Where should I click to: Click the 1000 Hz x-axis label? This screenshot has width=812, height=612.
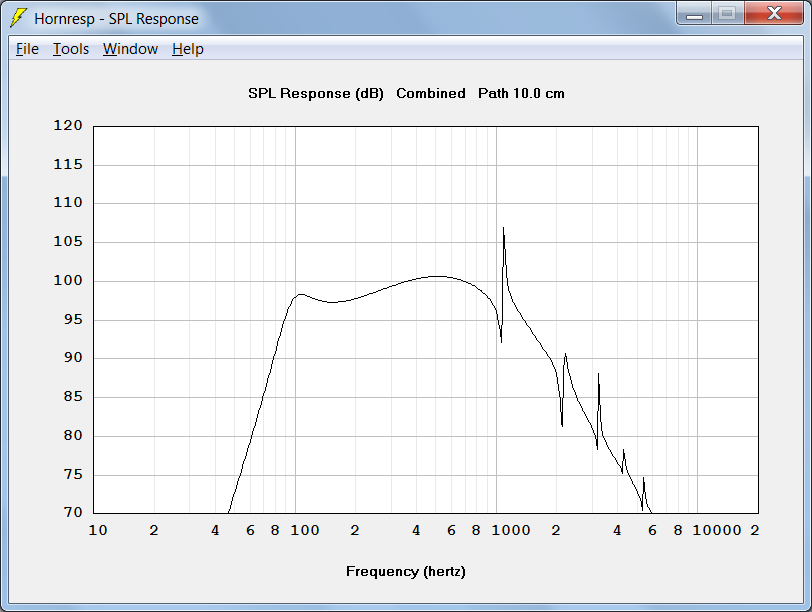[x=511, y=530]
